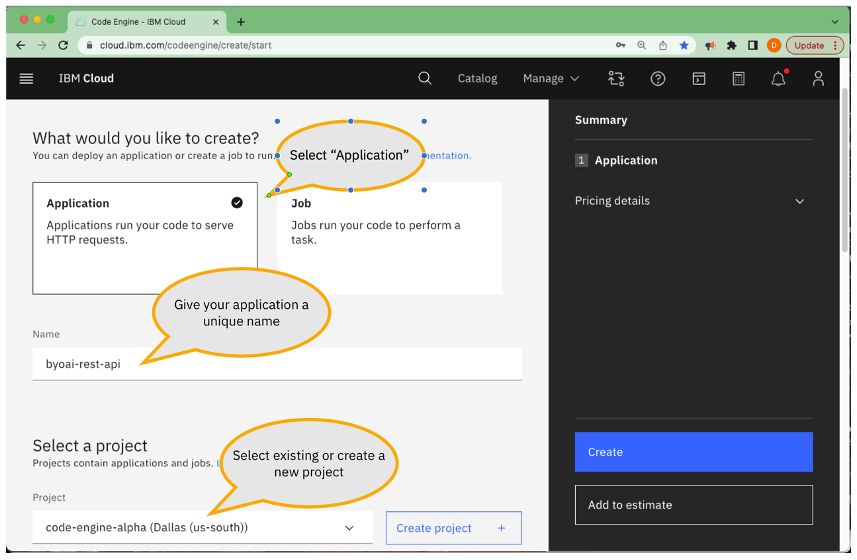Select the Application tile
This screenshot has width=857, height=560.
145,238
